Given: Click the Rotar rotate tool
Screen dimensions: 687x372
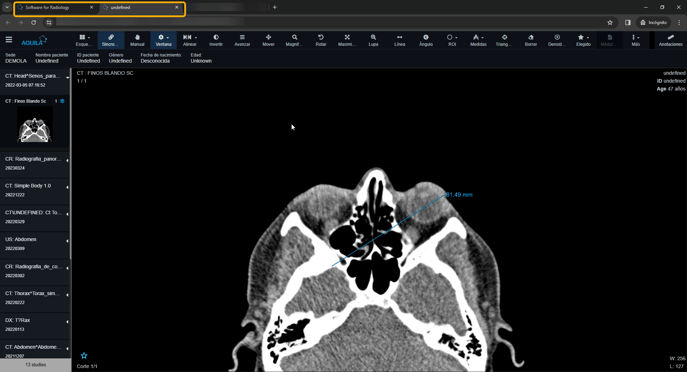Looking at the screenshot, I should (x=321, y=40).
